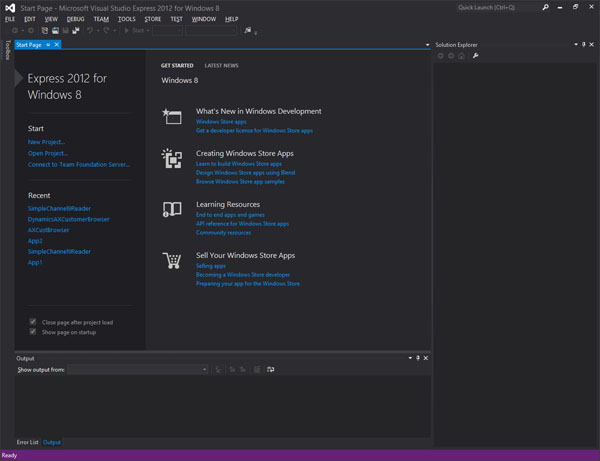600x461 pixels.
Task: Click the Save All toolbar icon
Action: pyautogui.click(x=76, y=31)
